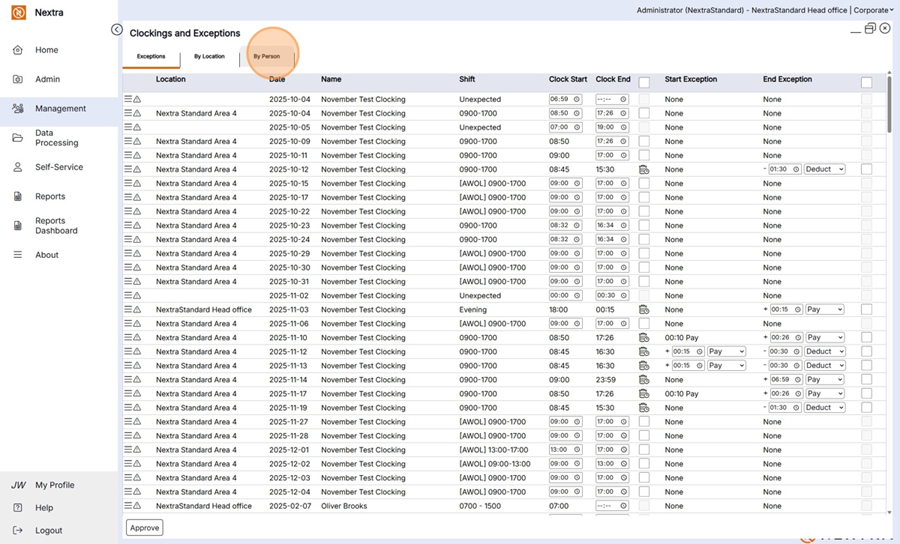Click the Nextra logo icon
The image size is (900, 544).
(x=18, y=14)
